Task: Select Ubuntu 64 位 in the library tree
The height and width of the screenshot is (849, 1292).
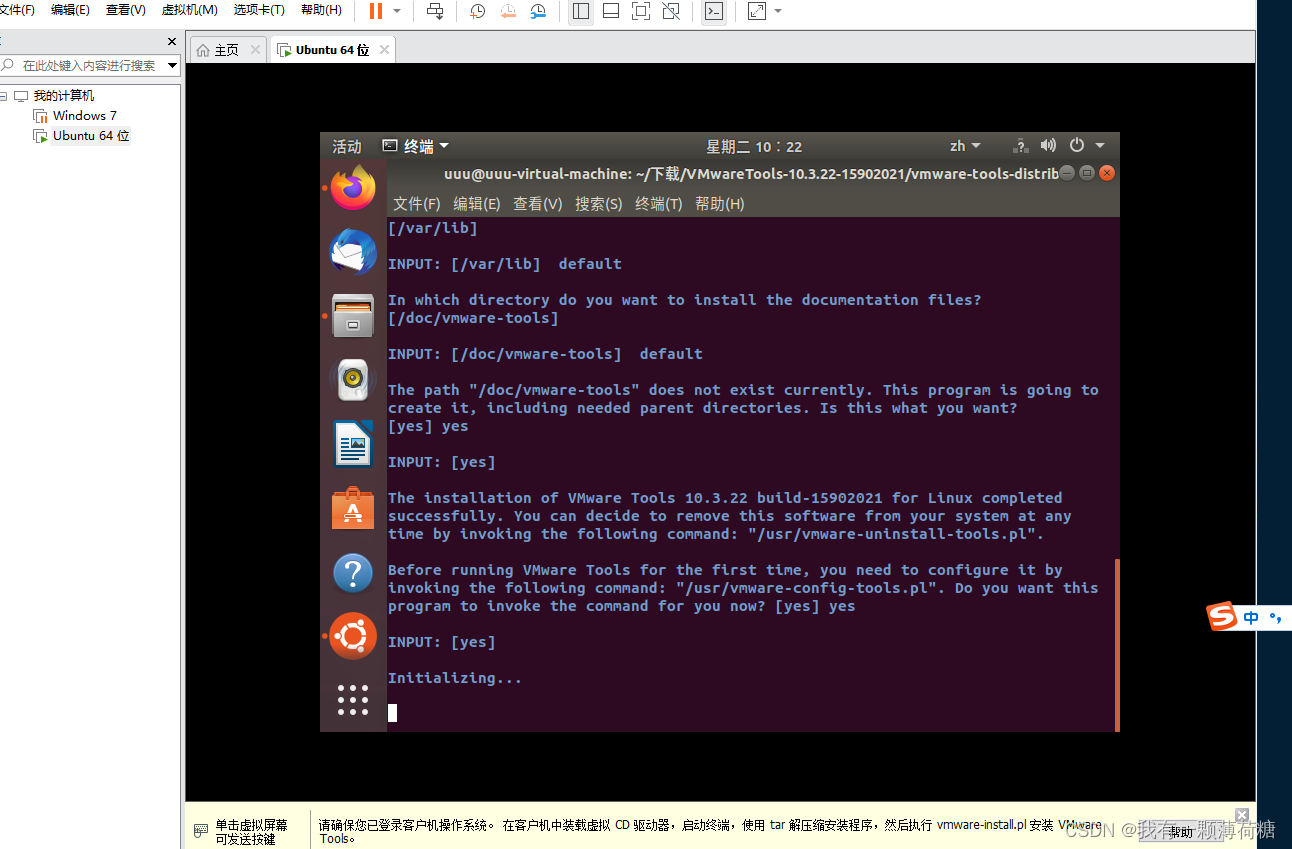Action: [x=91, y=136]
